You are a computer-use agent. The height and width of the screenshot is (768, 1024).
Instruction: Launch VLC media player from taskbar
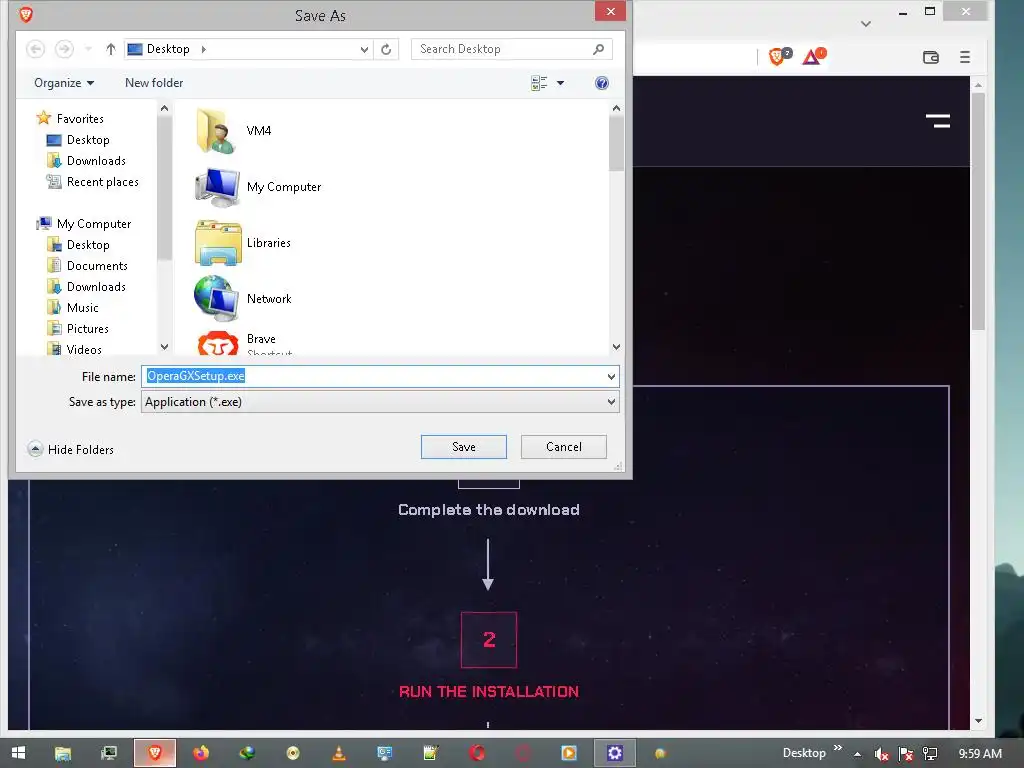click(339, 753)
